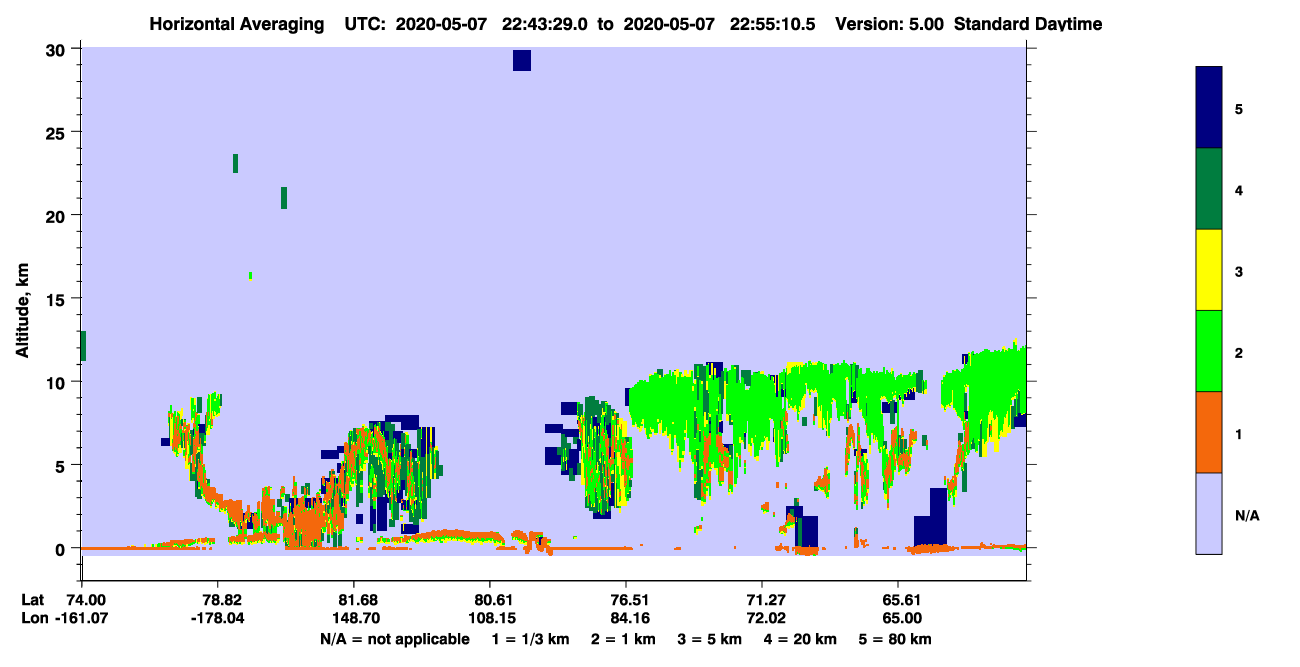The width and height of the screenshot is (1300, 667).
Task: Click longitude value 108.15
Action: [490, 618]
